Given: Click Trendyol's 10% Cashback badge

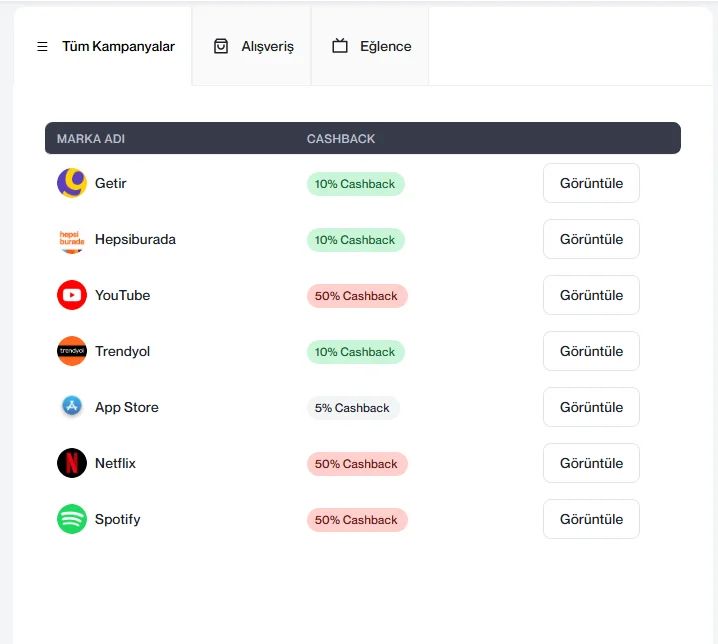Looking at the screenshot, I should point(355,352).
